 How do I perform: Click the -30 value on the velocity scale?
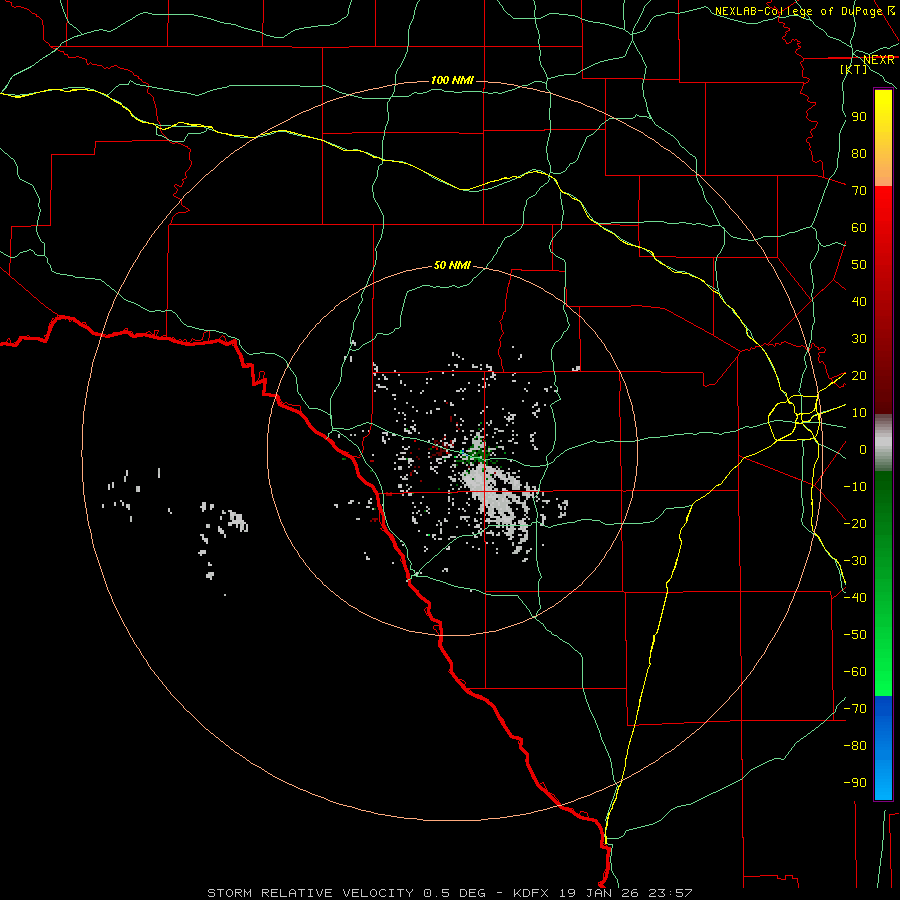click(855, 561)
